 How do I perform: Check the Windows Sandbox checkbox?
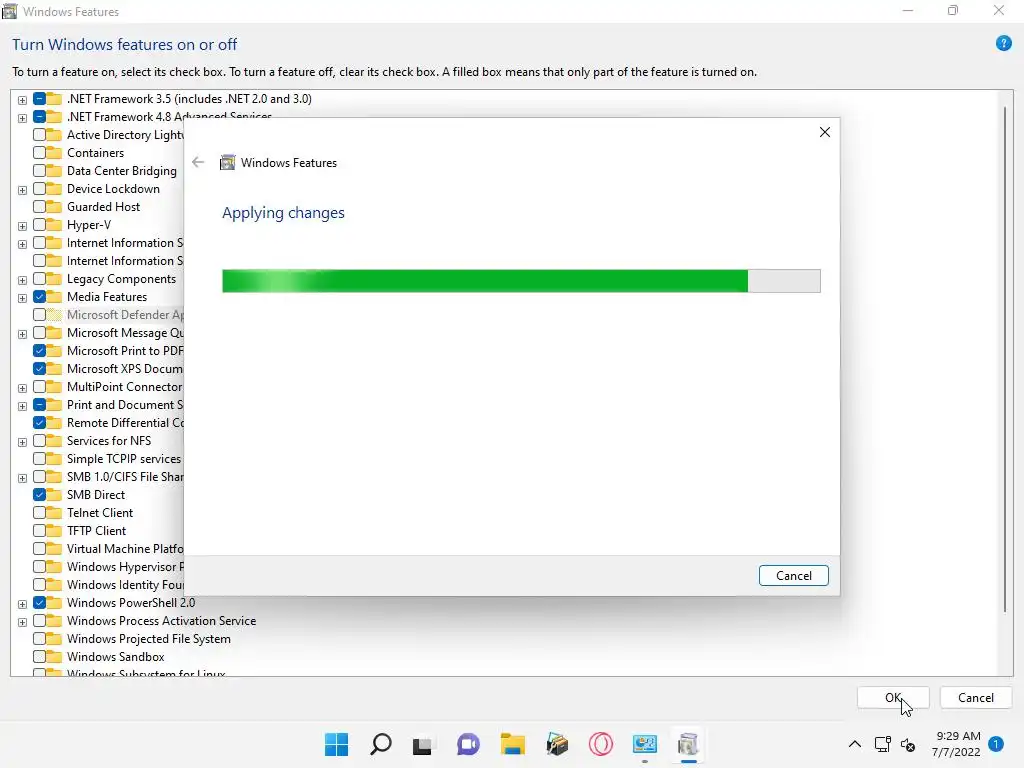coord(39,656)
